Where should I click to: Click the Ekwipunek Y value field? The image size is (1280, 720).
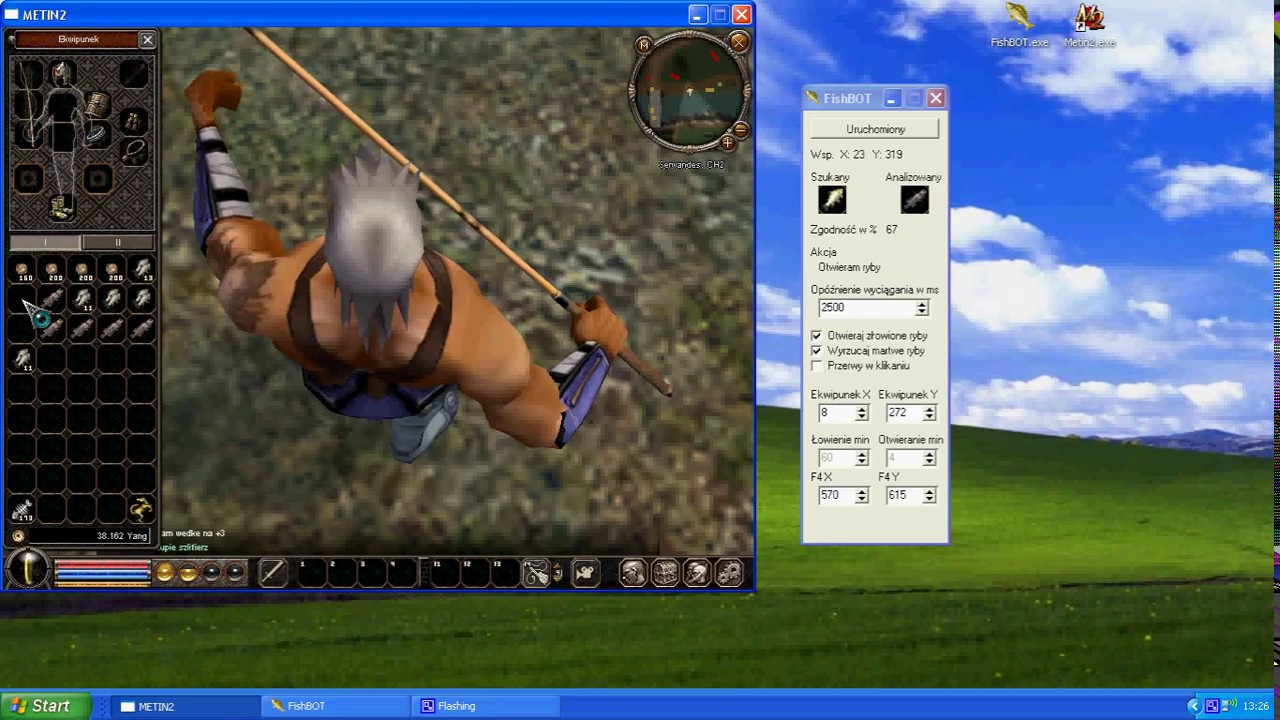(904, 413)
